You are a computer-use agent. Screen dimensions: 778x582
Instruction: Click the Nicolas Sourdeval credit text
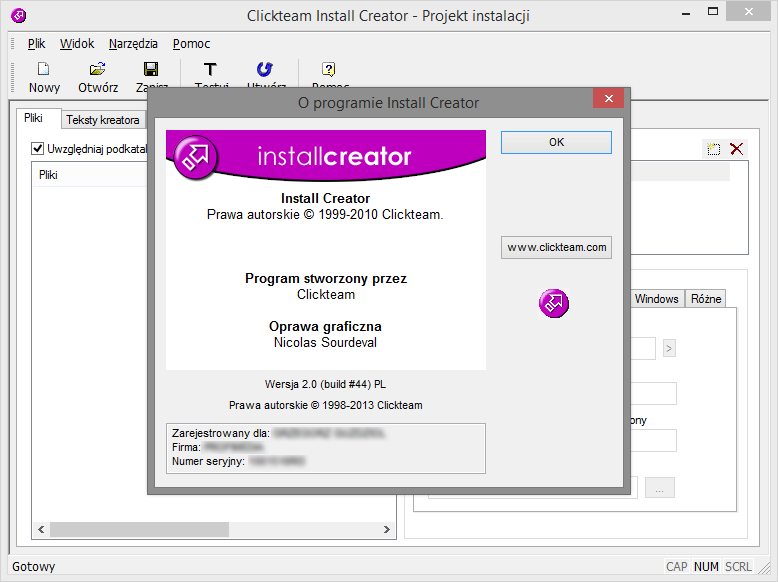click(325, 343)
